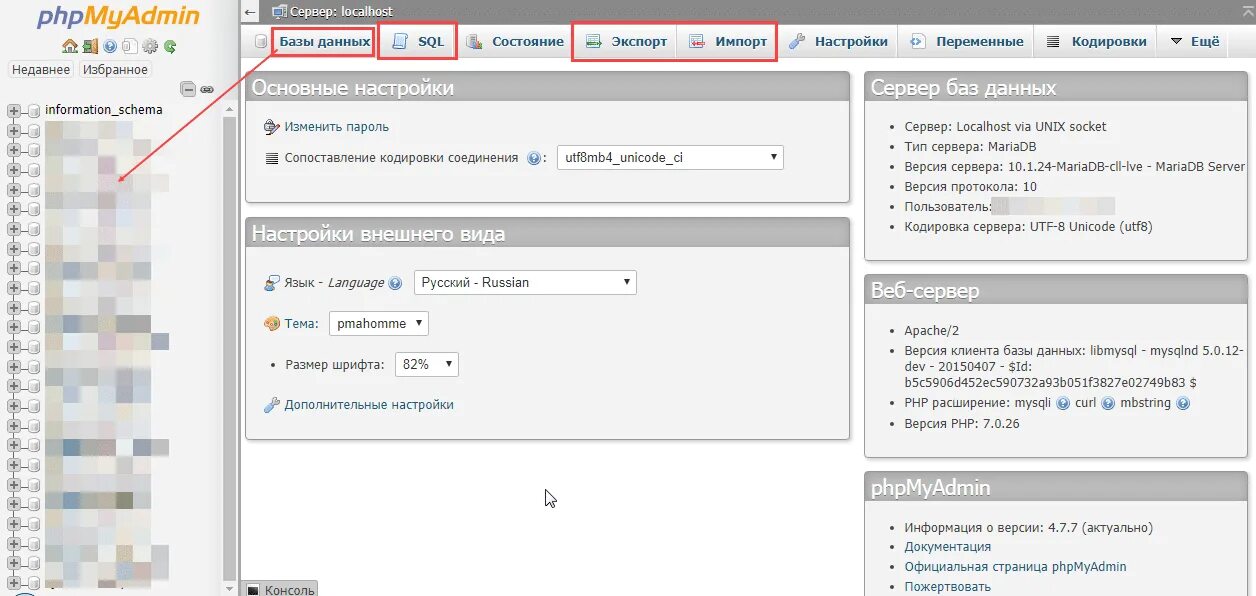
Task: Click text Сервер: Localhost via UNIX socket
Action: (1005, 127)
